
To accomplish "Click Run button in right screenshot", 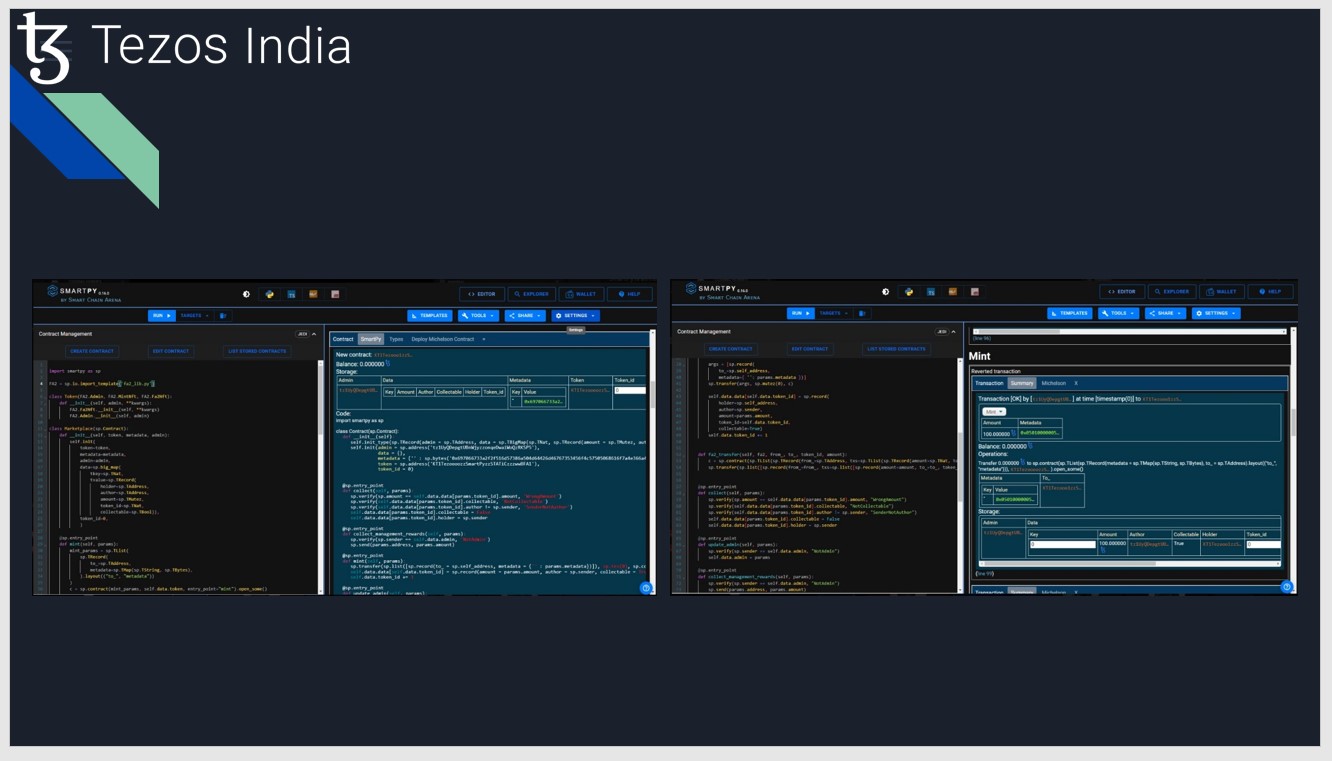I will pos(801,313).
